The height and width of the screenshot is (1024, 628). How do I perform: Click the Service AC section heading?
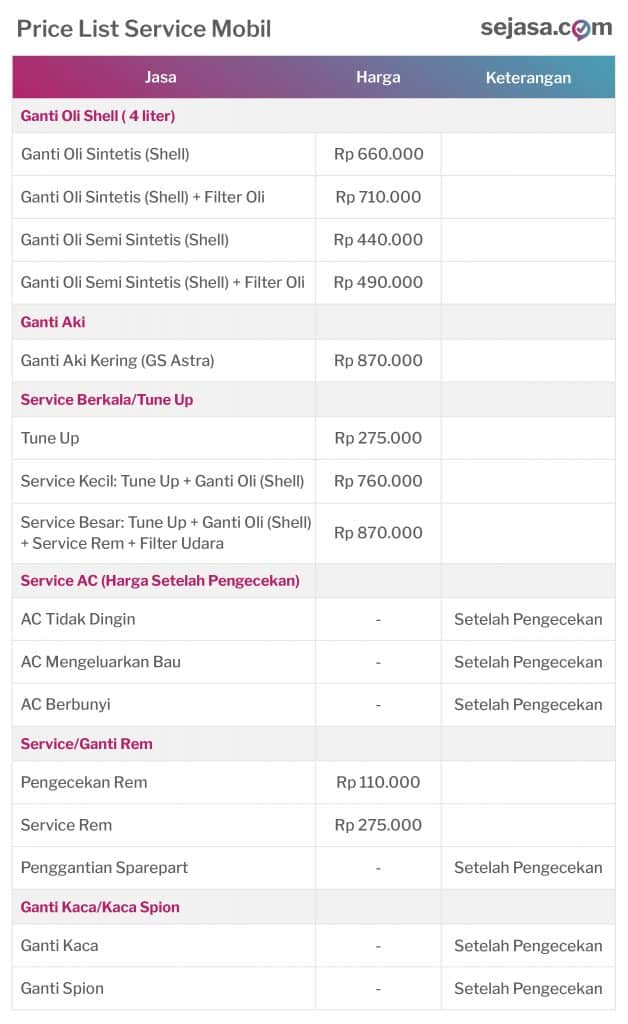click(160, 580)
